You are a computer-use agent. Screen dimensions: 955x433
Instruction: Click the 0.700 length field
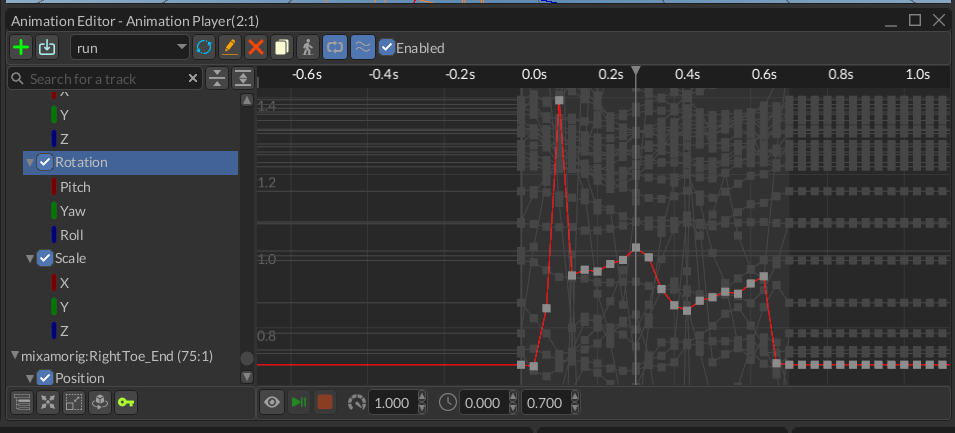(x=544, y=403)
